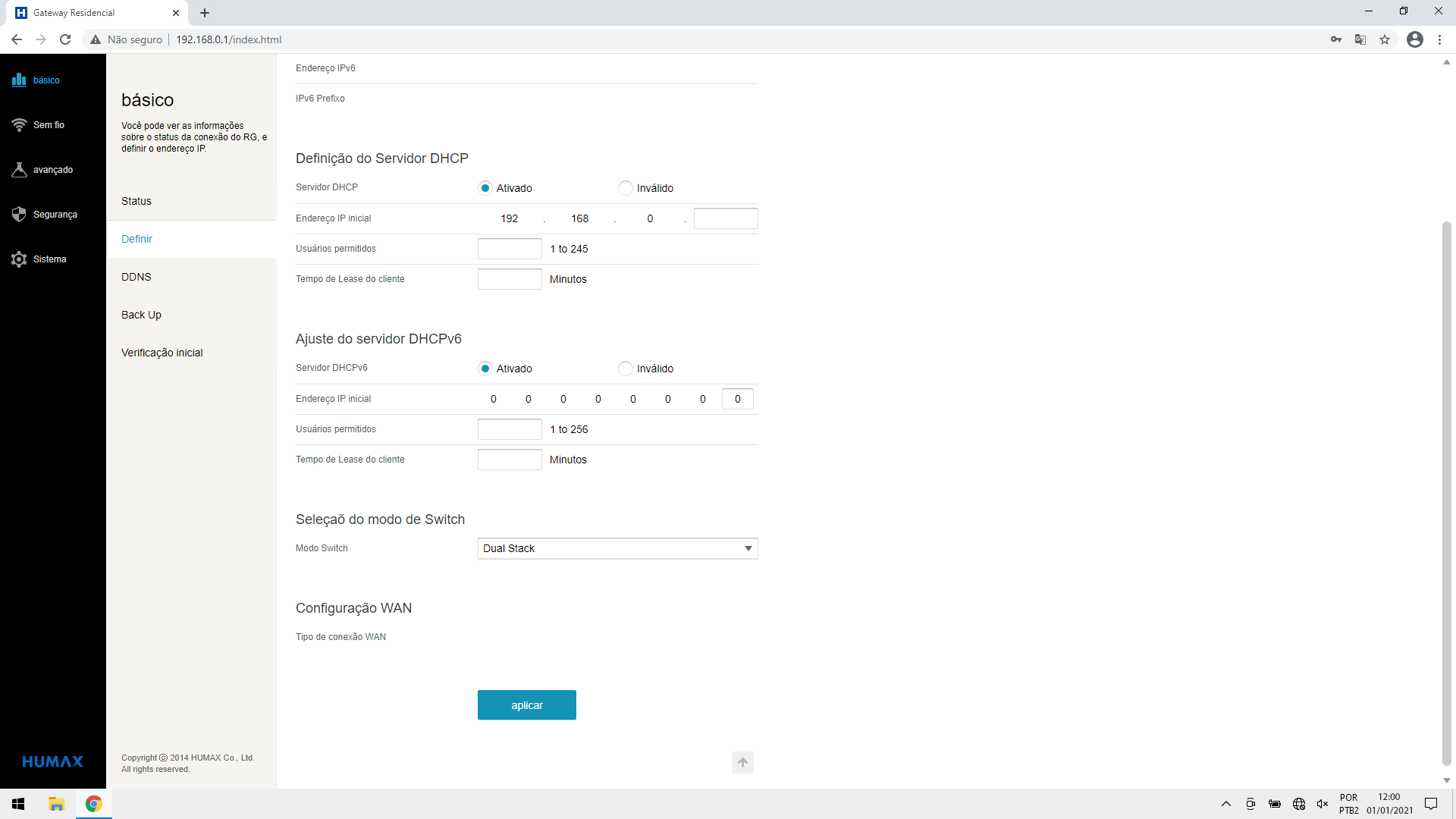Open a new browser tab

205,13
